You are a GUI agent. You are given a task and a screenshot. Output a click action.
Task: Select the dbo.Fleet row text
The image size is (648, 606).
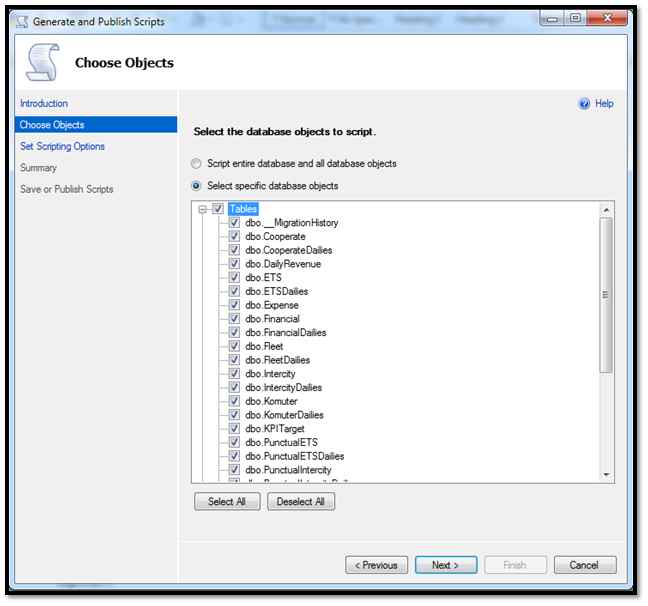[264, 346]
